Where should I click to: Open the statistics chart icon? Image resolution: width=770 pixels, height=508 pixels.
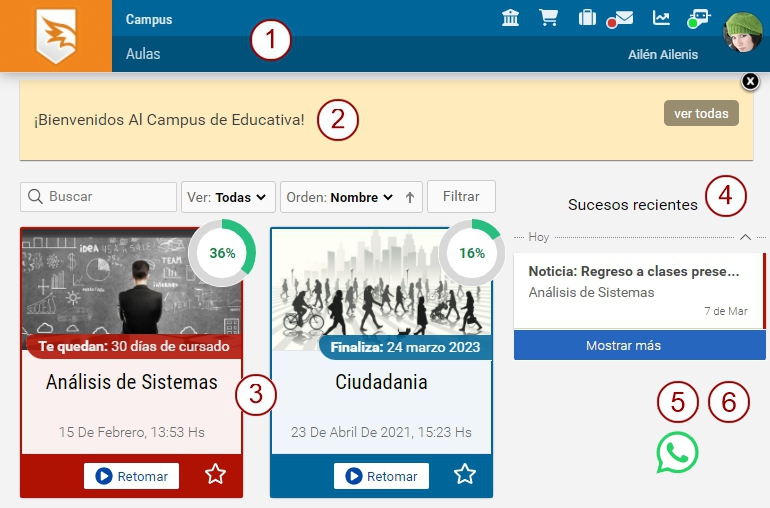[x=661, y=18]
